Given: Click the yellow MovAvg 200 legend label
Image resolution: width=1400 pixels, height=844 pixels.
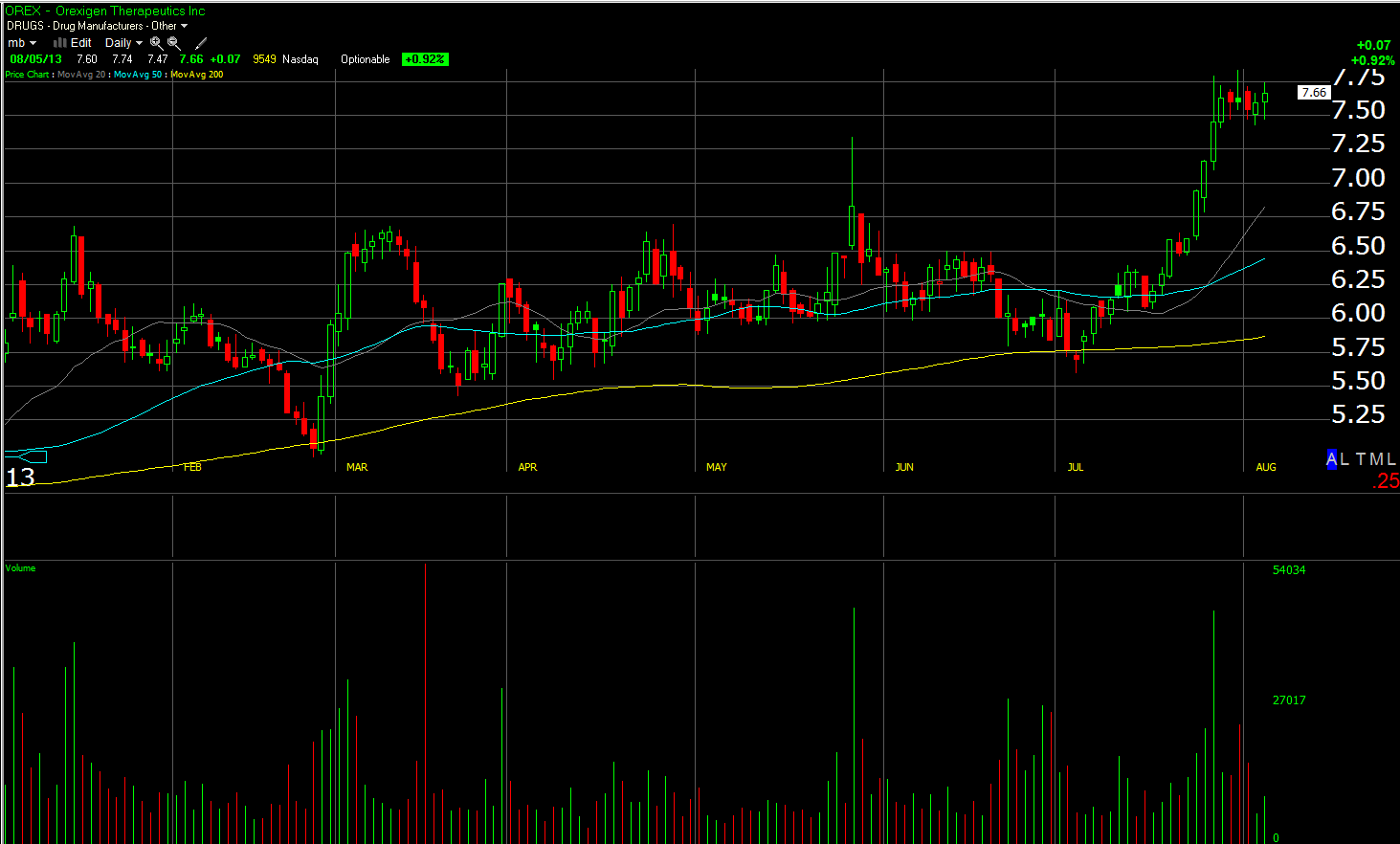Looking at the screenshot, I should tap(197, 75).
